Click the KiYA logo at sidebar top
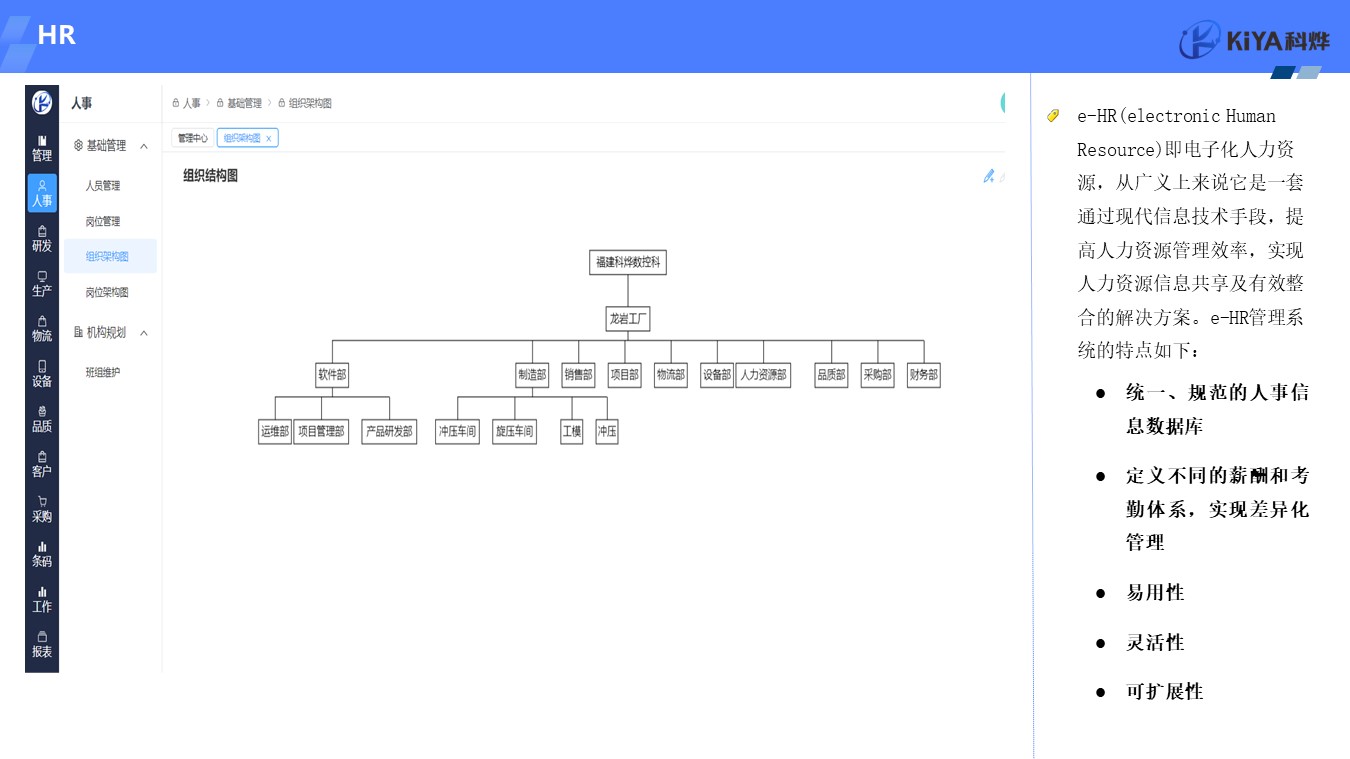The width and height of the screenshot is (1350, 759). click(x=42, y=102)
